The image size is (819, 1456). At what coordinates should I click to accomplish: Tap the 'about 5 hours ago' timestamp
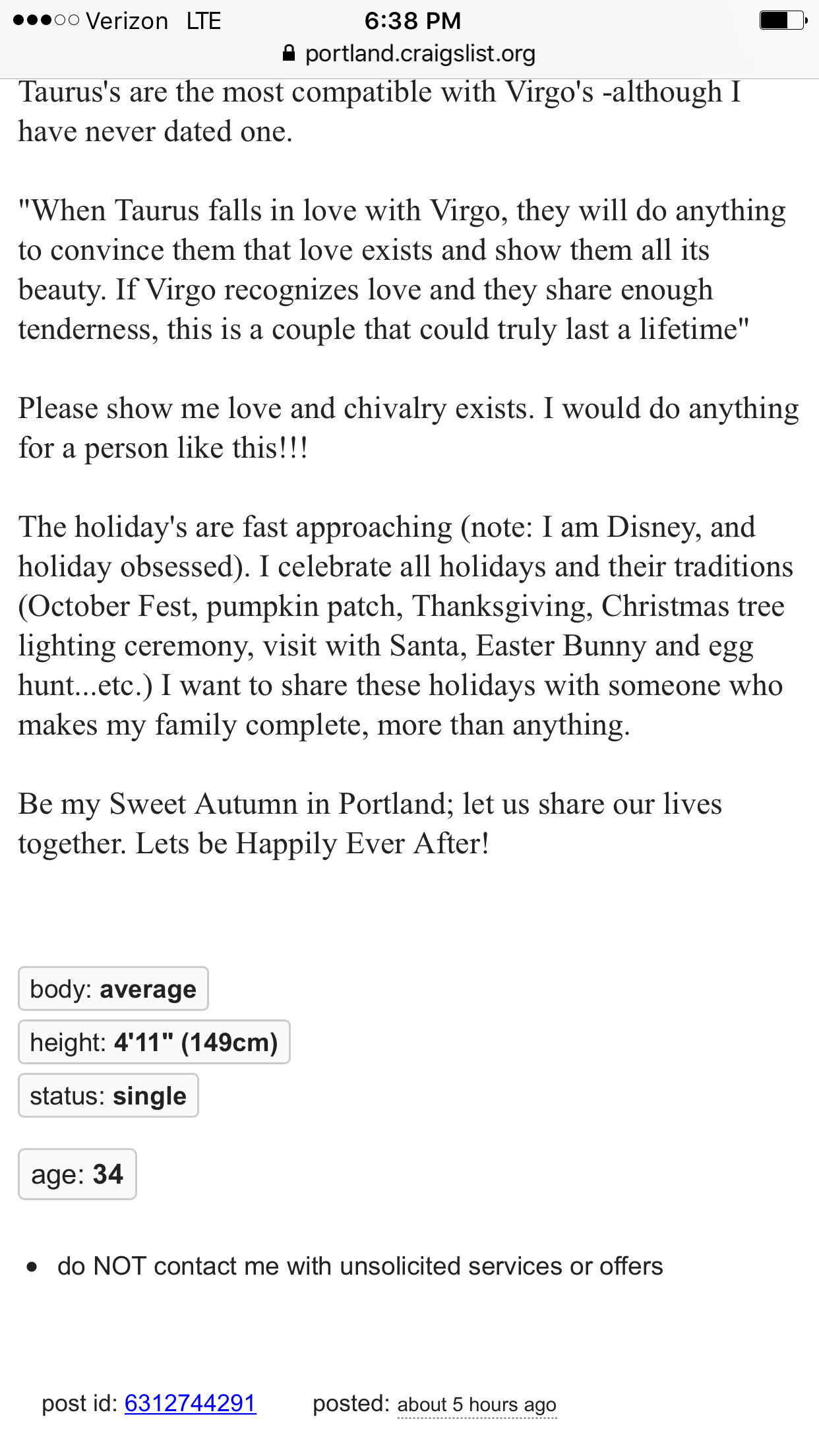[477, 1405]
